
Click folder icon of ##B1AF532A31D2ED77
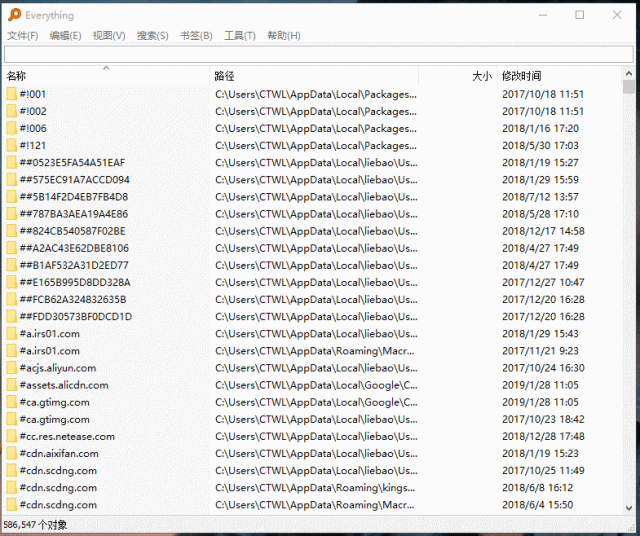point(11,265)
